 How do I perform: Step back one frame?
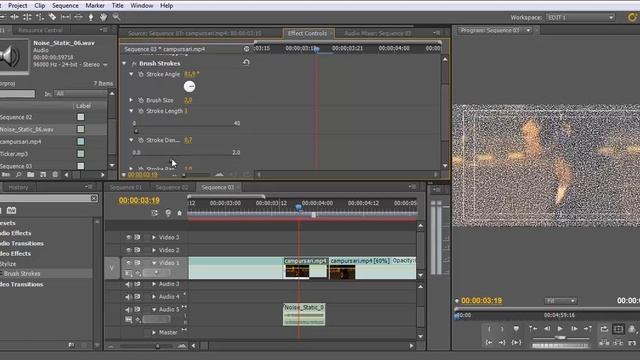(x=547, y=329)
